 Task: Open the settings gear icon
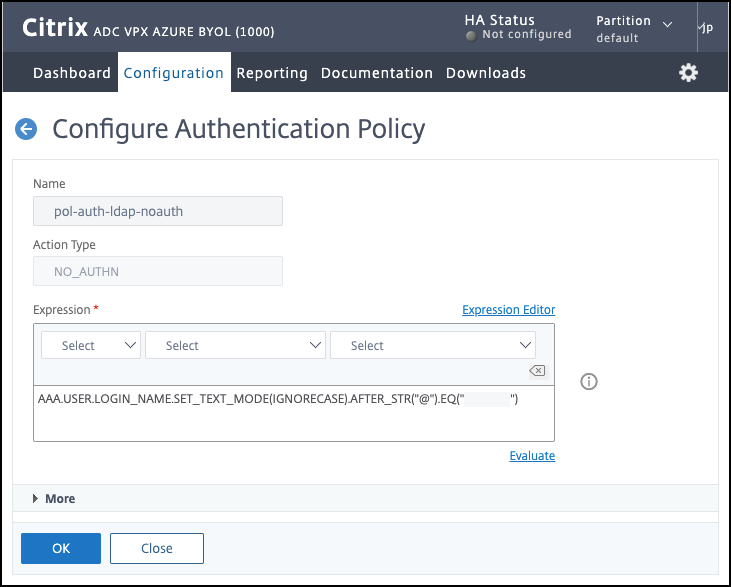(688, 73)
